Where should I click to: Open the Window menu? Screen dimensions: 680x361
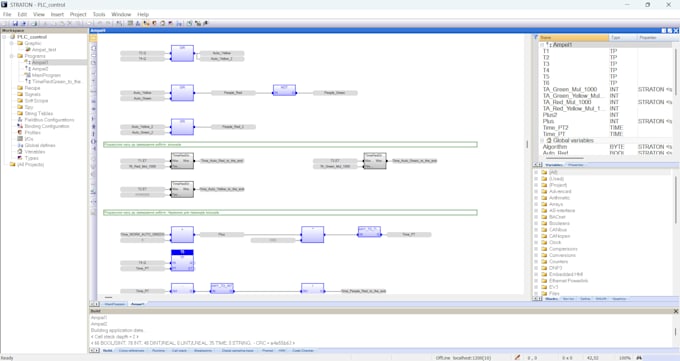point(121,14)
